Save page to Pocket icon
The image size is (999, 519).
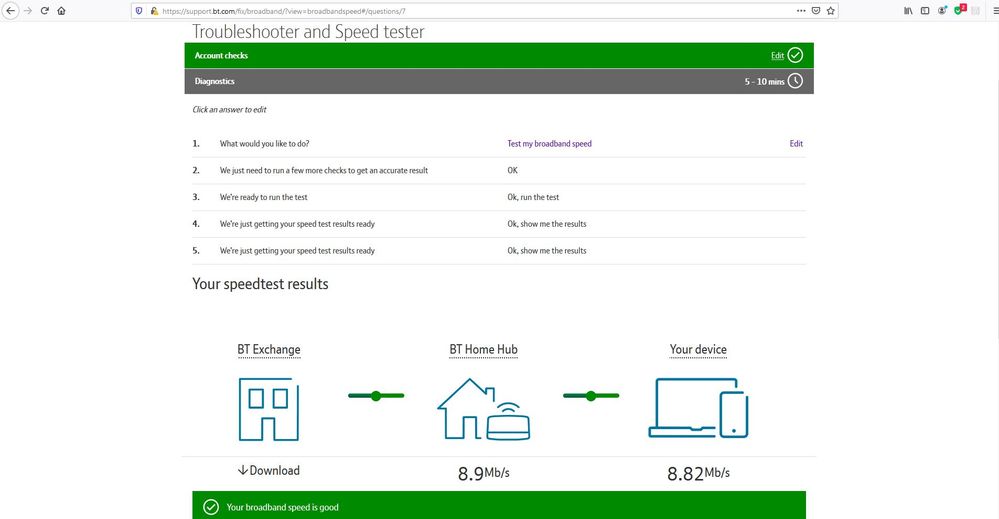[816, 10]
